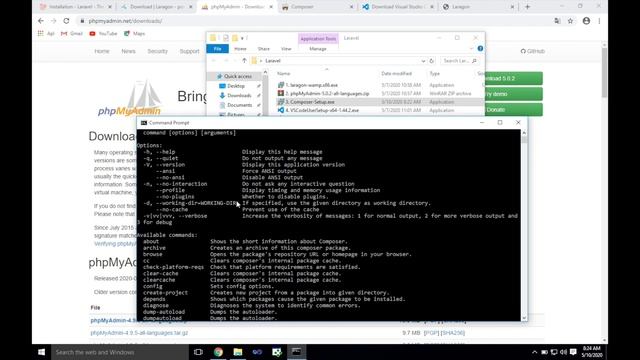640x360 pixels.
Task: Show hidden system tray icons
Action: coord(534,352)
